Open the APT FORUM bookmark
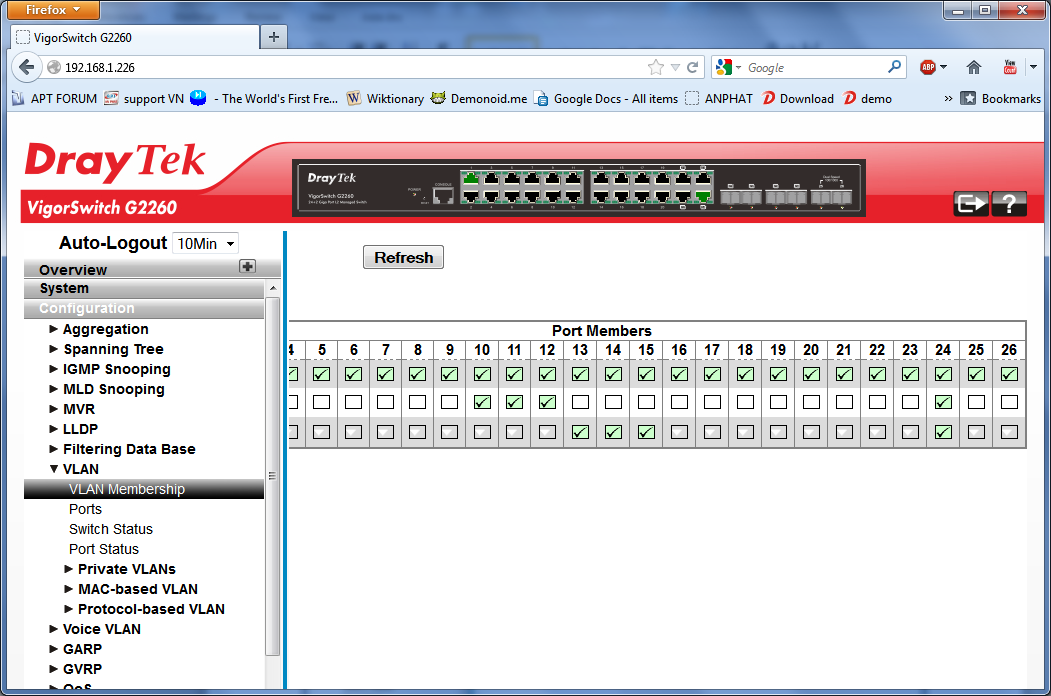The width and height of the screenshot is (1051, 696). pyautogui.click(x=54, y=99)
